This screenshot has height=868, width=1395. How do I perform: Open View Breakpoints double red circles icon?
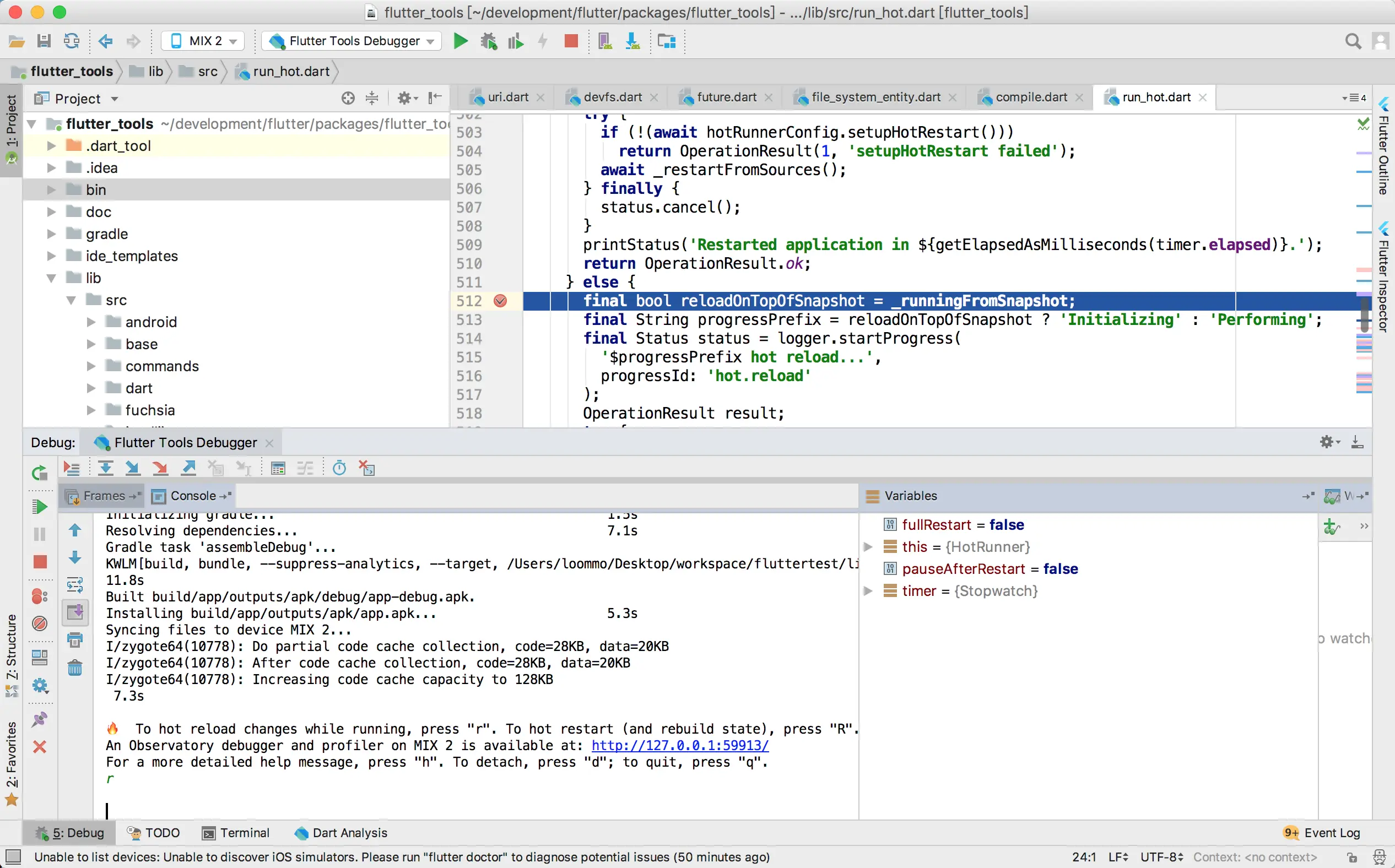[39, 596]
